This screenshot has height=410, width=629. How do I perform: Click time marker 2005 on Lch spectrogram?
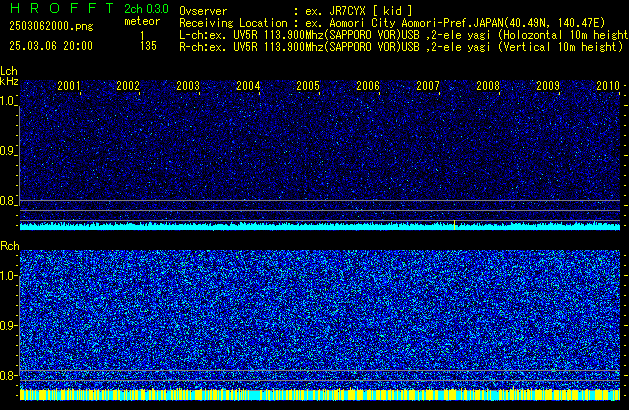tap(308, 86)
